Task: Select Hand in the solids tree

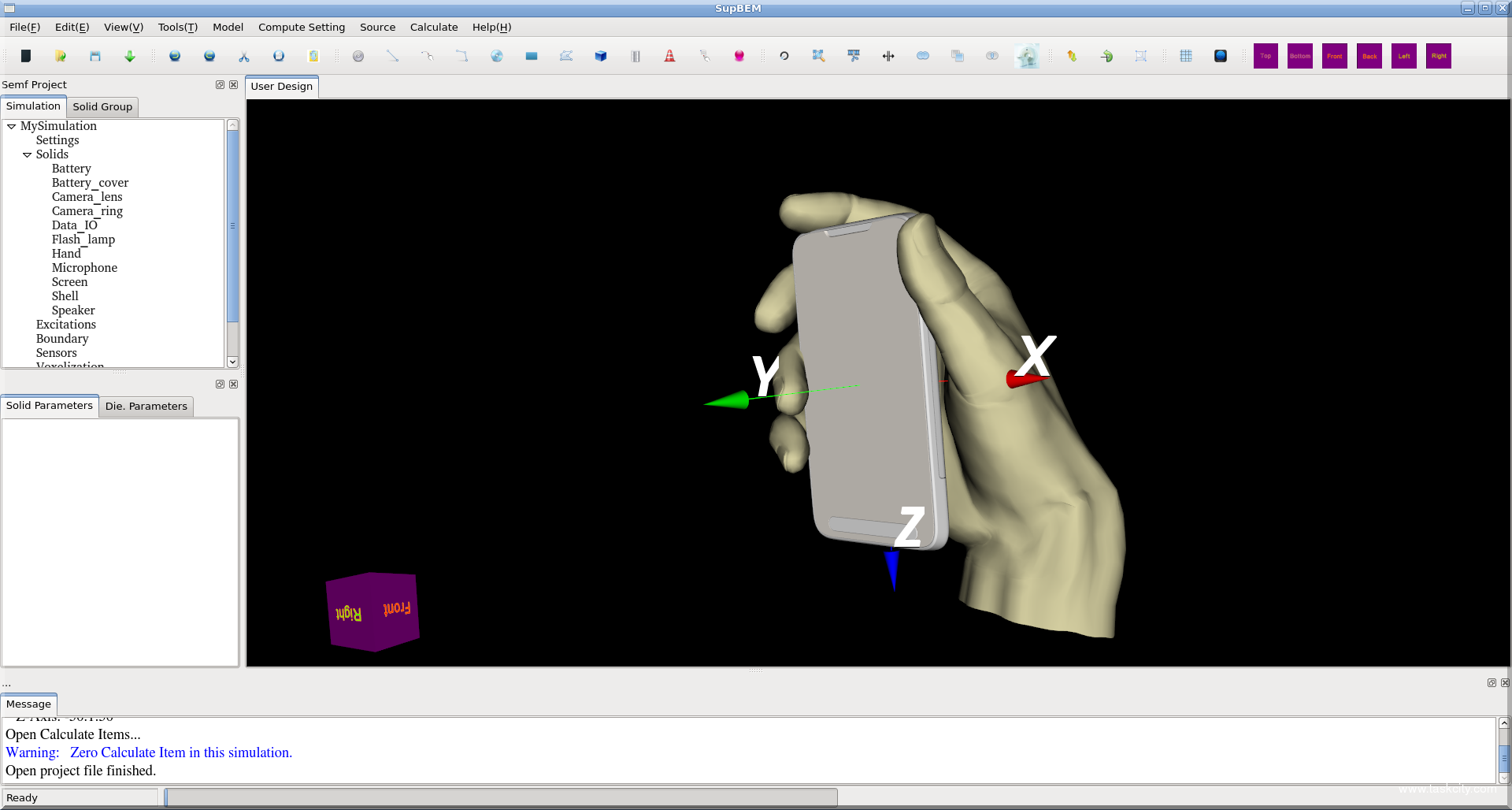Action: click(x=66, y=254)
